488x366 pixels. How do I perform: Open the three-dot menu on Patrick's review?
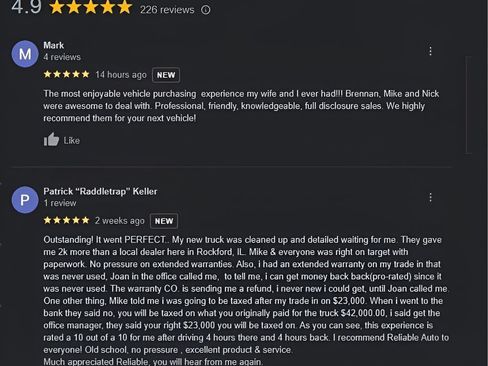click(430, 197)
